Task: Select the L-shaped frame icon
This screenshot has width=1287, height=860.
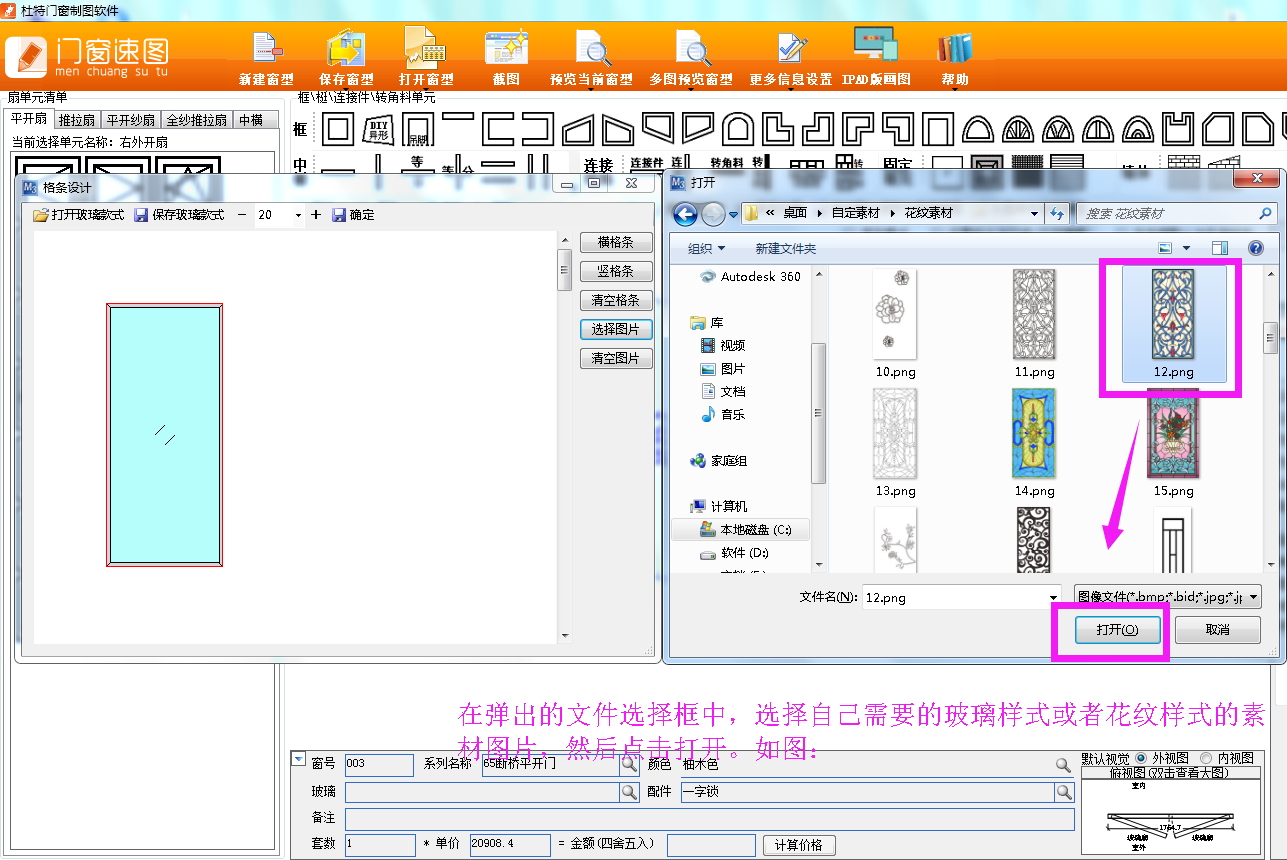Action: (778, 128)
